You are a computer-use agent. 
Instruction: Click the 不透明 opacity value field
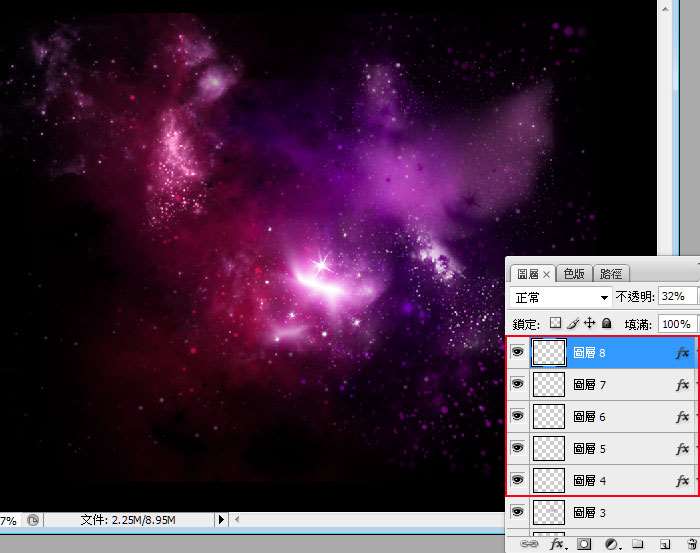677,297
